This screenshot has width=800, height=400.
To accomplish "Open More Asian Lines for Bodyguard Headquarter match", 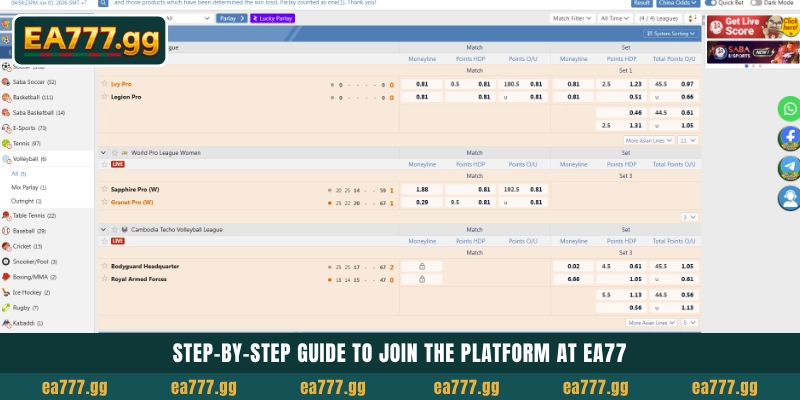I will point(651,323).
